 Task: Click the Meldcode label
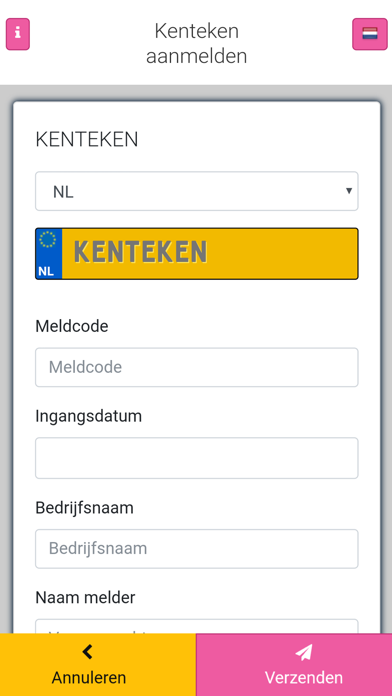click(72, 326)
